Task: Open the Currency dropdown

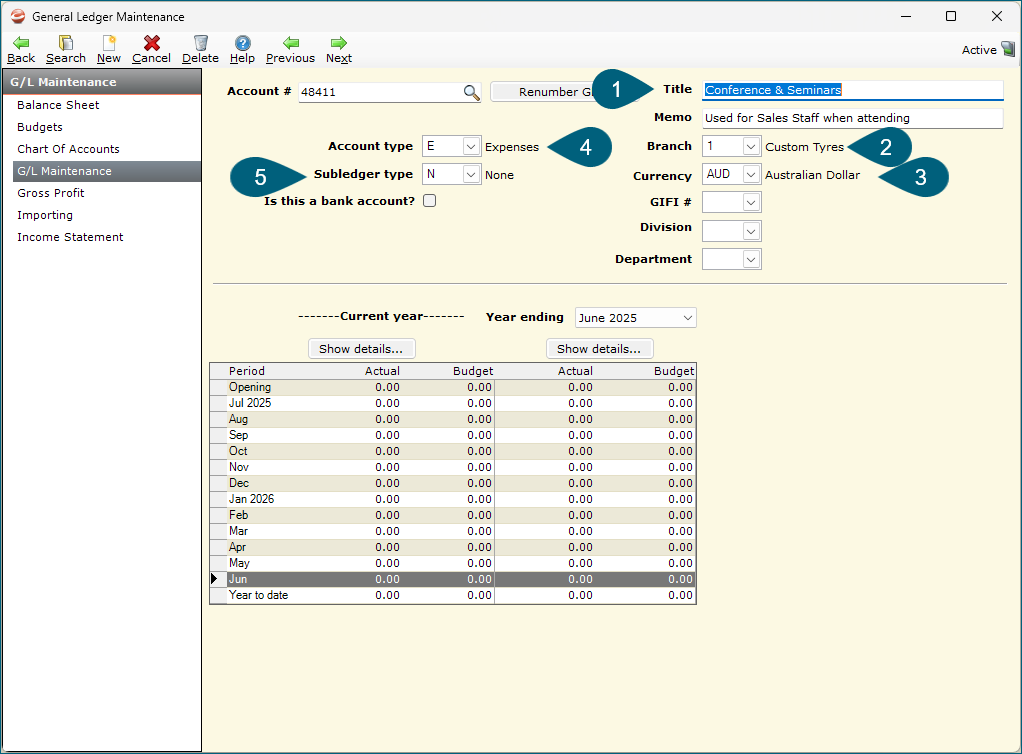Action: click(x=751, y=175)
